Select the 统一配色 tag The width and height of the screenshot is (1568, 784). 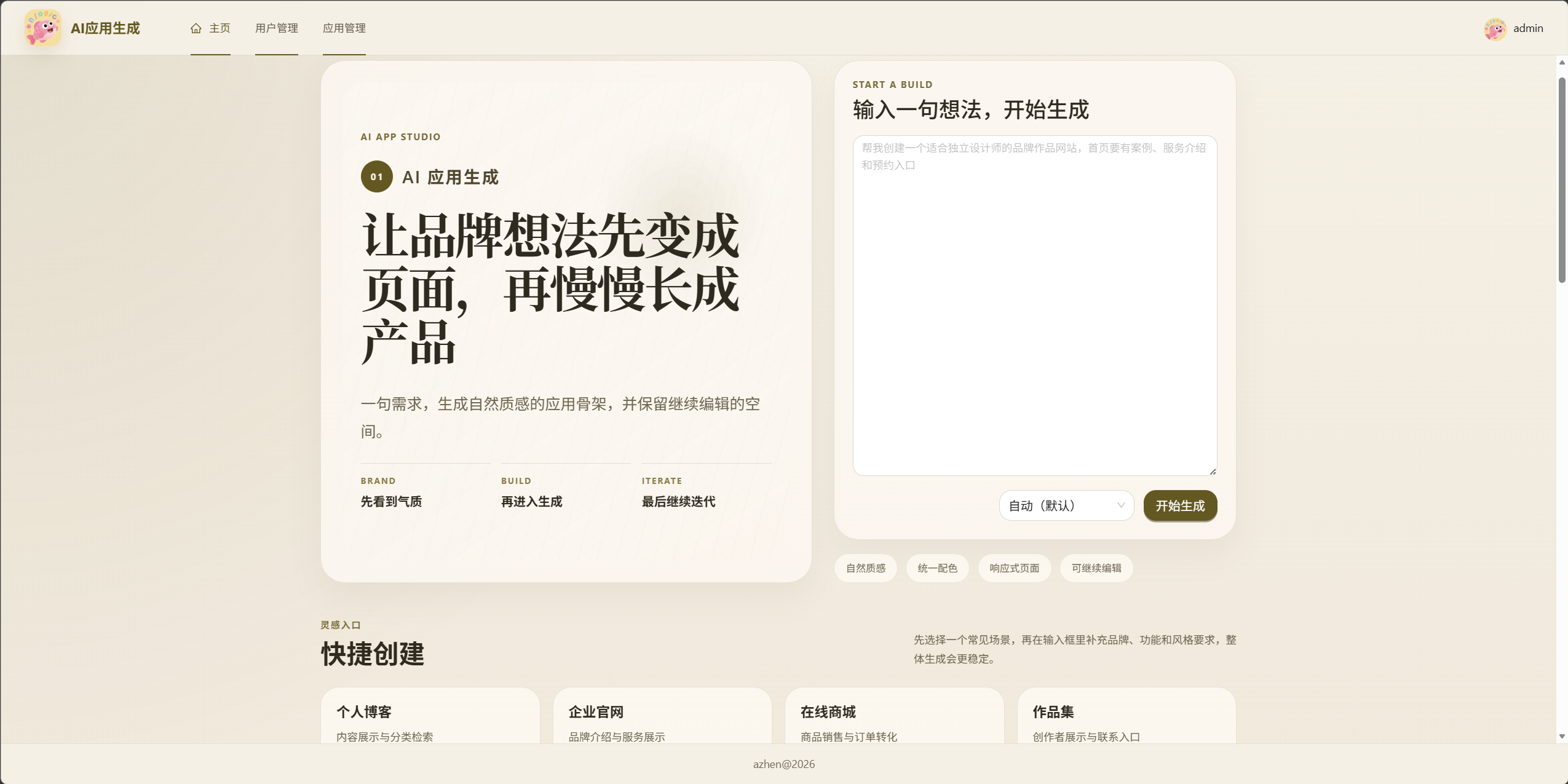(938, 568)
